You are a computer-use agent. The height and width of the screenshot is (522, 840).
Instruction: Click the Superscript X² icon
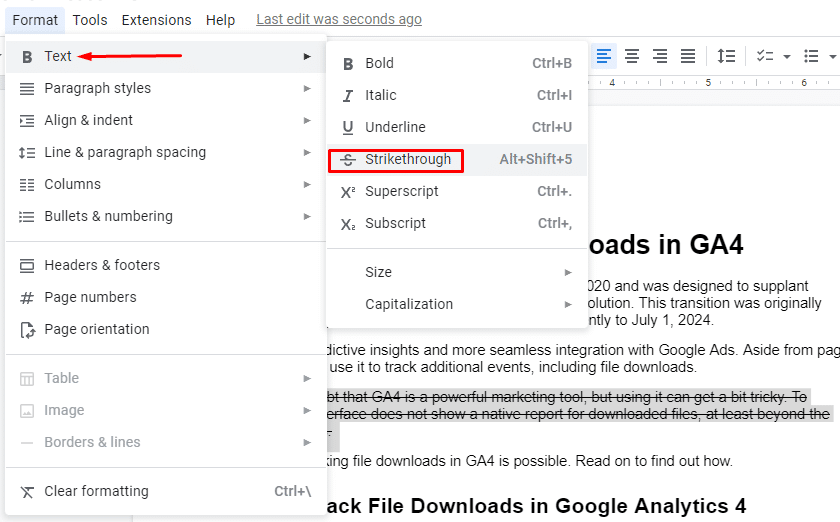coord(348,192)
